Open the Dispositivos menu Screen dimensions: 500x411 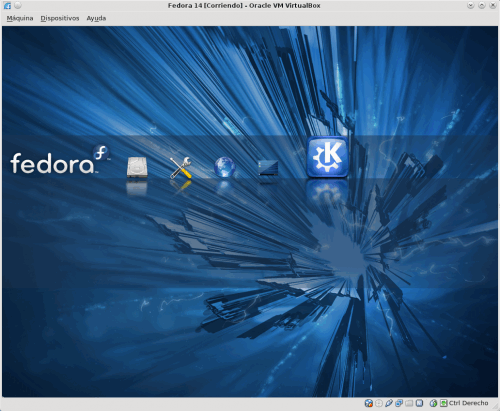(60, 18)
